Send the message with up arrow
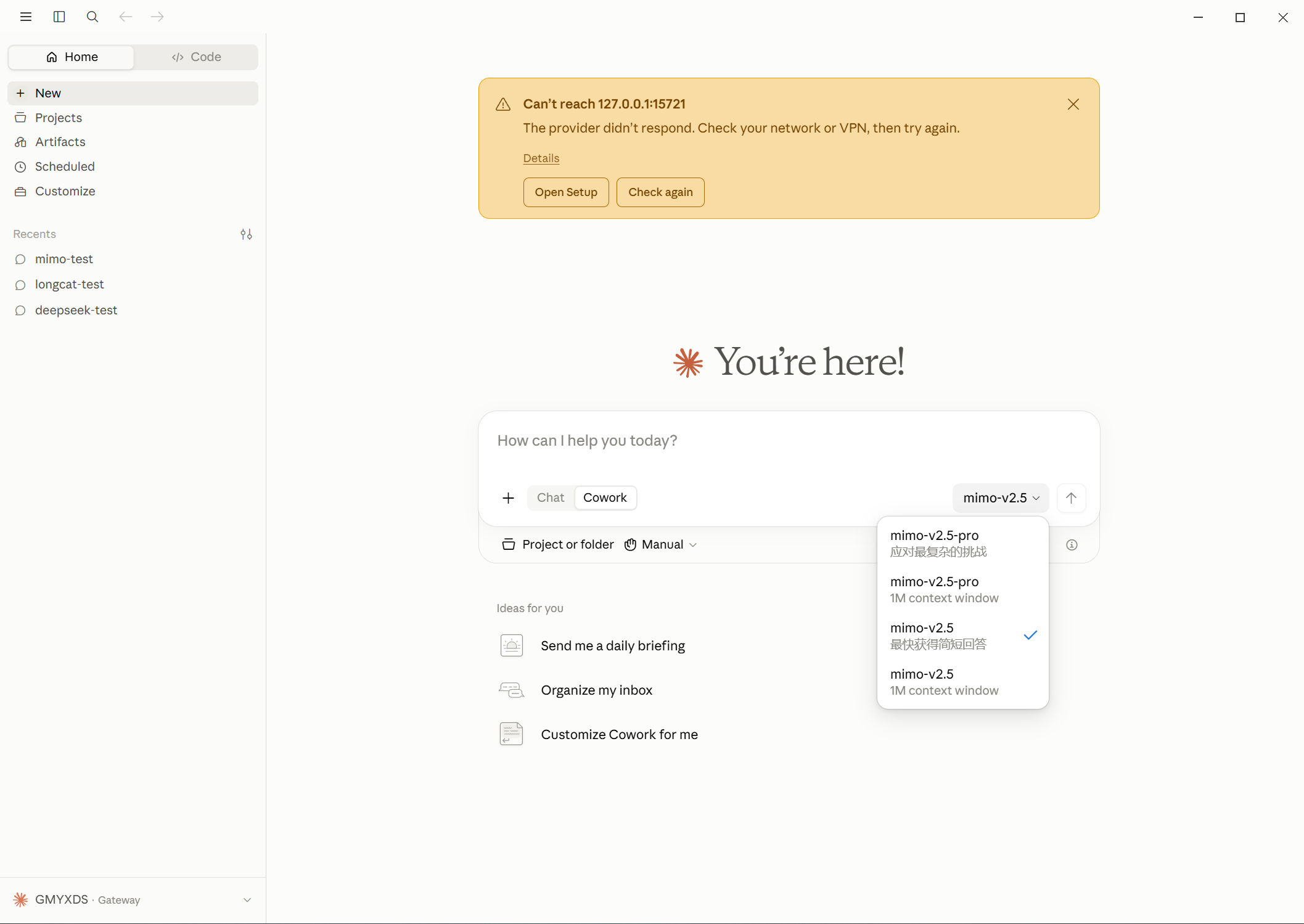The width and height of the screenshot is (1304, 924). point(1071,498)
